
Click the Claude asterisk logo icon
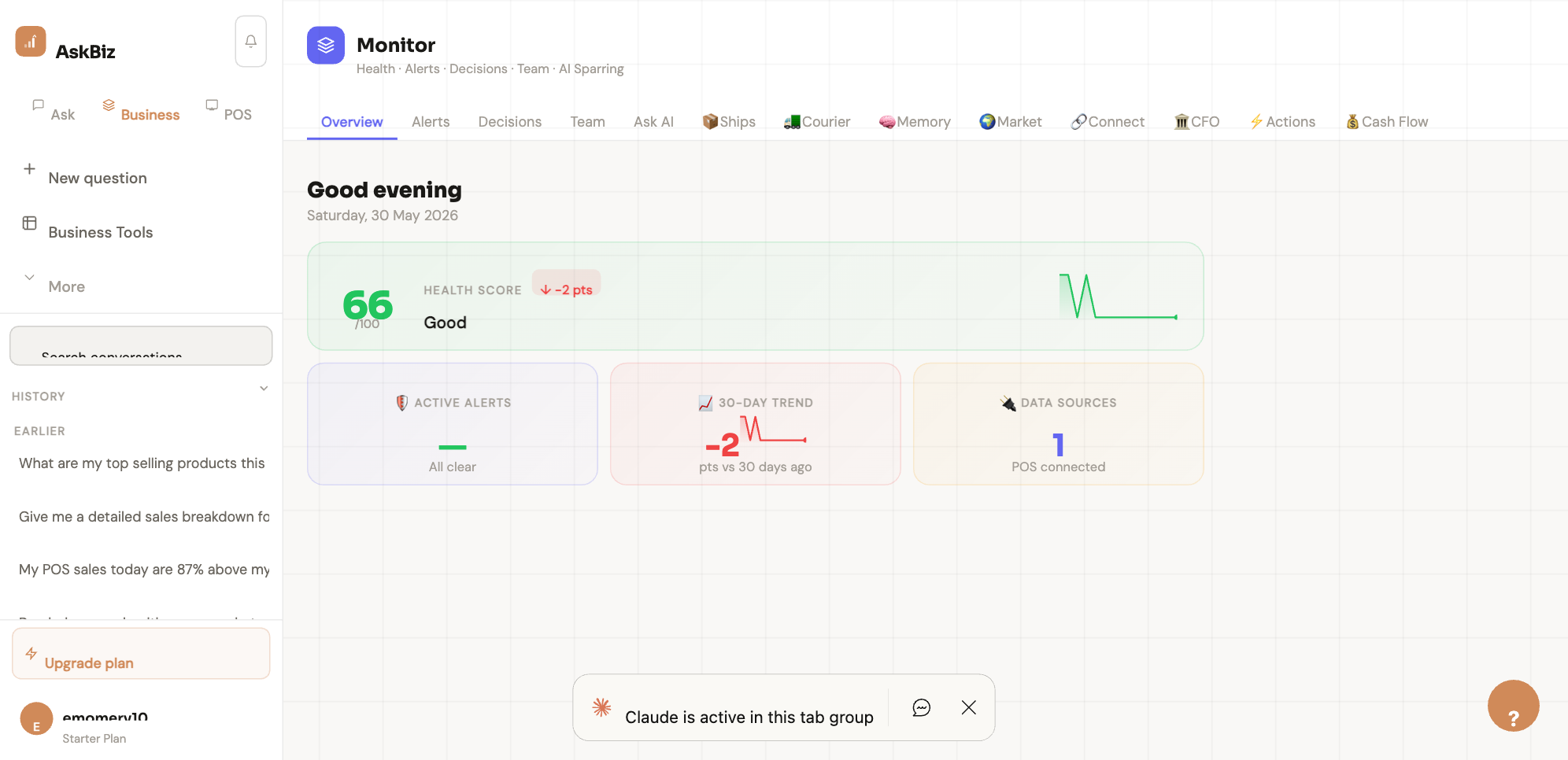[x=601, y=707]
